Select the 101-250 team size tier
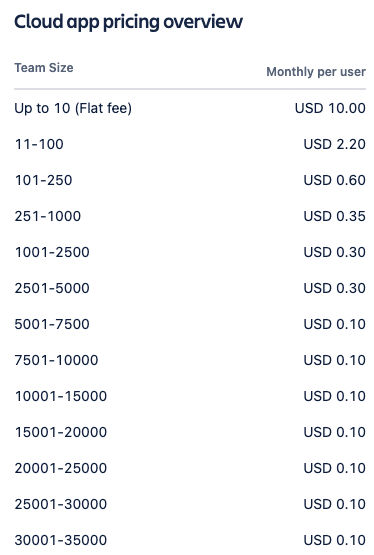Screen dimensions: 374x555 pos(190,180)
